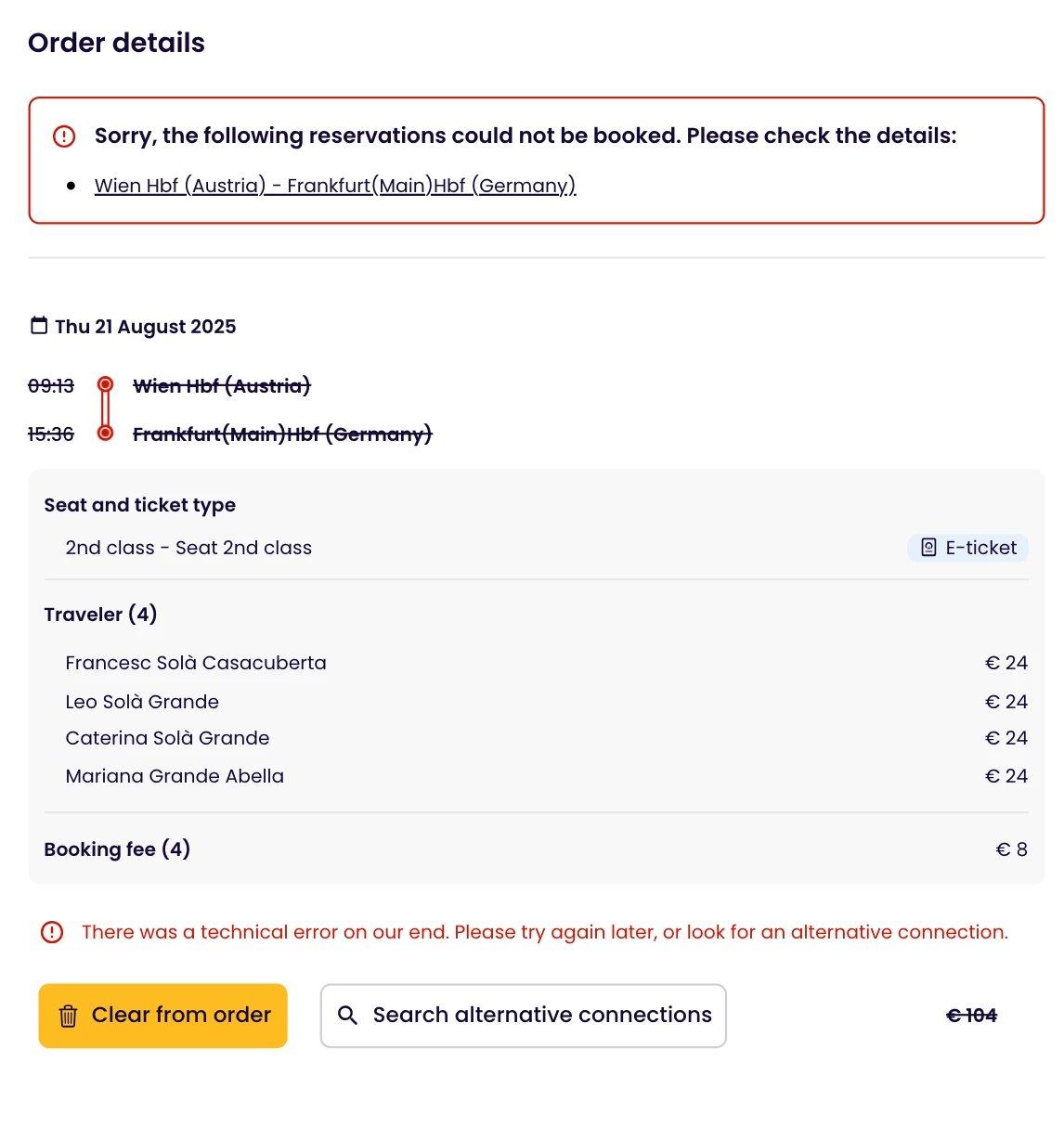Click the Booking fee (4) row
The height and width of the screenshot is (1140, 1064).
click(x=117, y=849)
